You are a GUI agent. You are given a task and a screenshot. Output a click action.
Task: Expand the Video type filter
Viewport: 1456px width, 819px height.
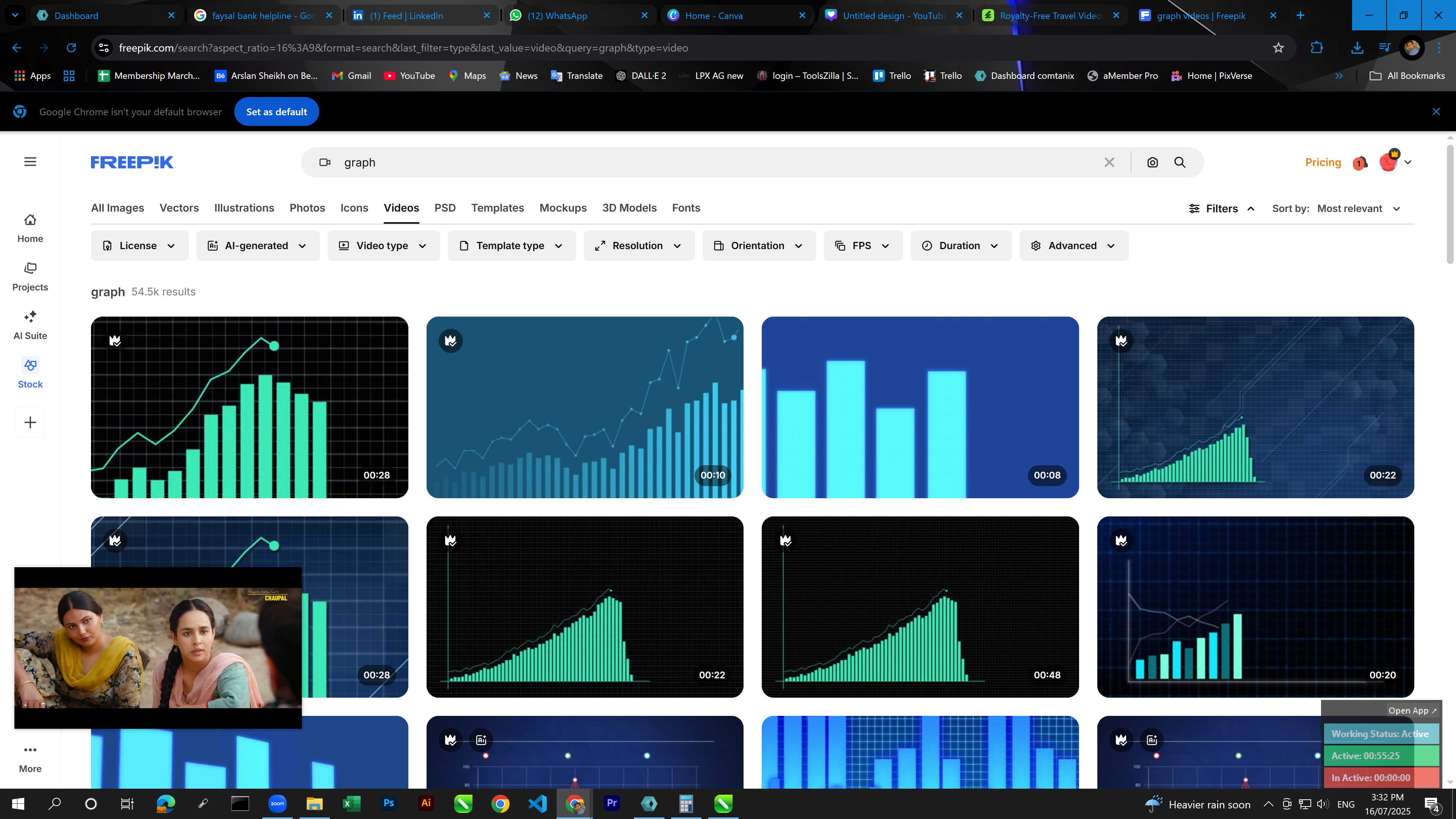pyautogui.click(x=383, y=246)
